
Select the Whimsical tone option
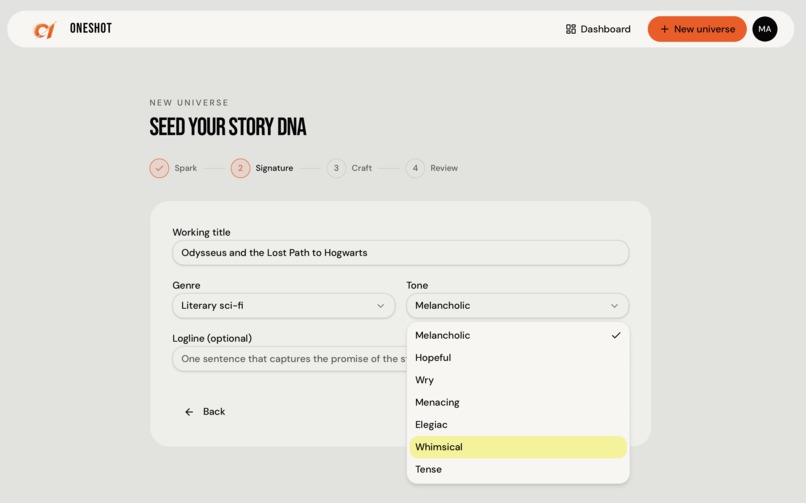[518, 447]
